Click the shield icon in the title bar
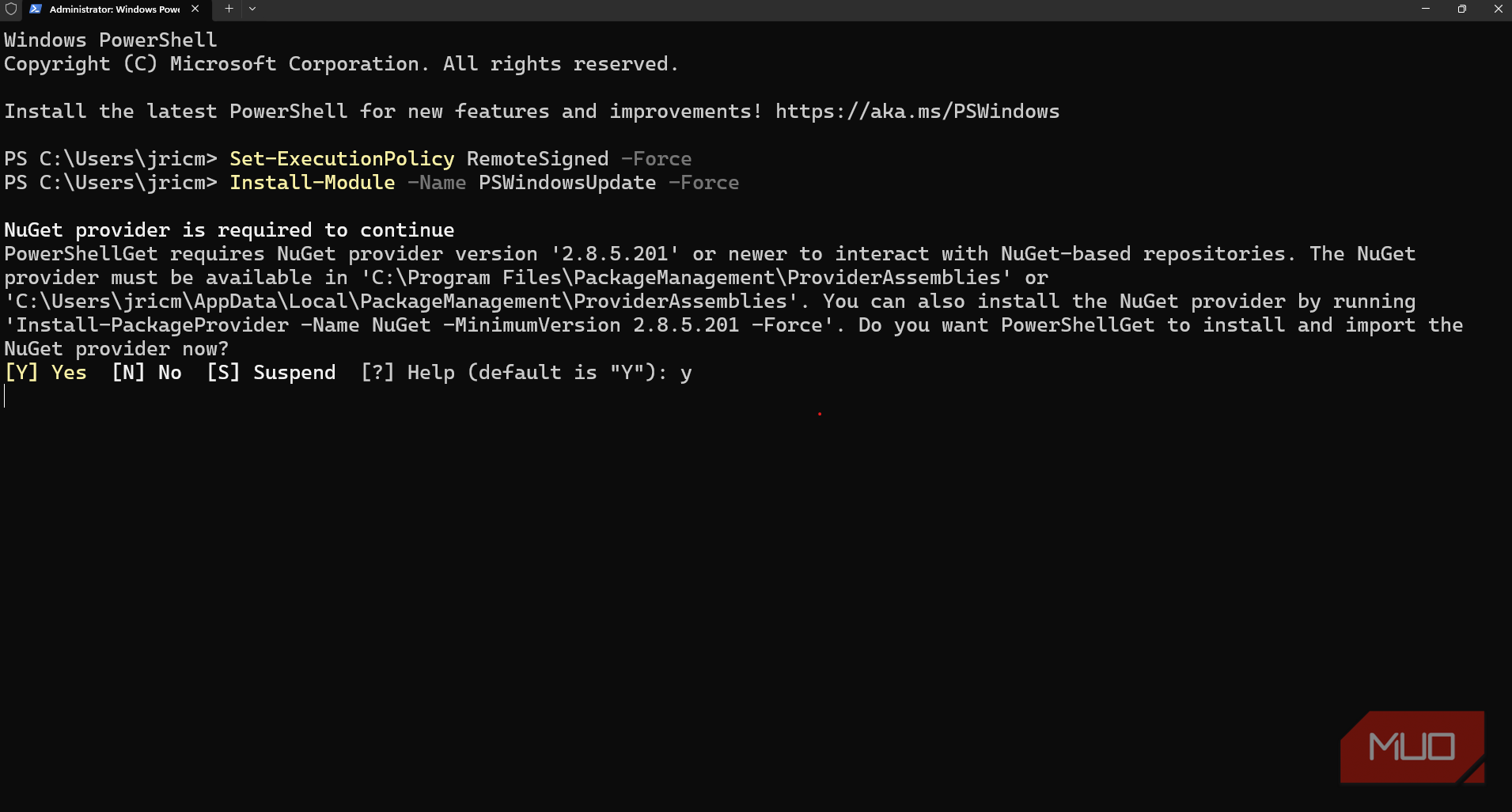Screen dimensions: 1512x812 [11, 9]
